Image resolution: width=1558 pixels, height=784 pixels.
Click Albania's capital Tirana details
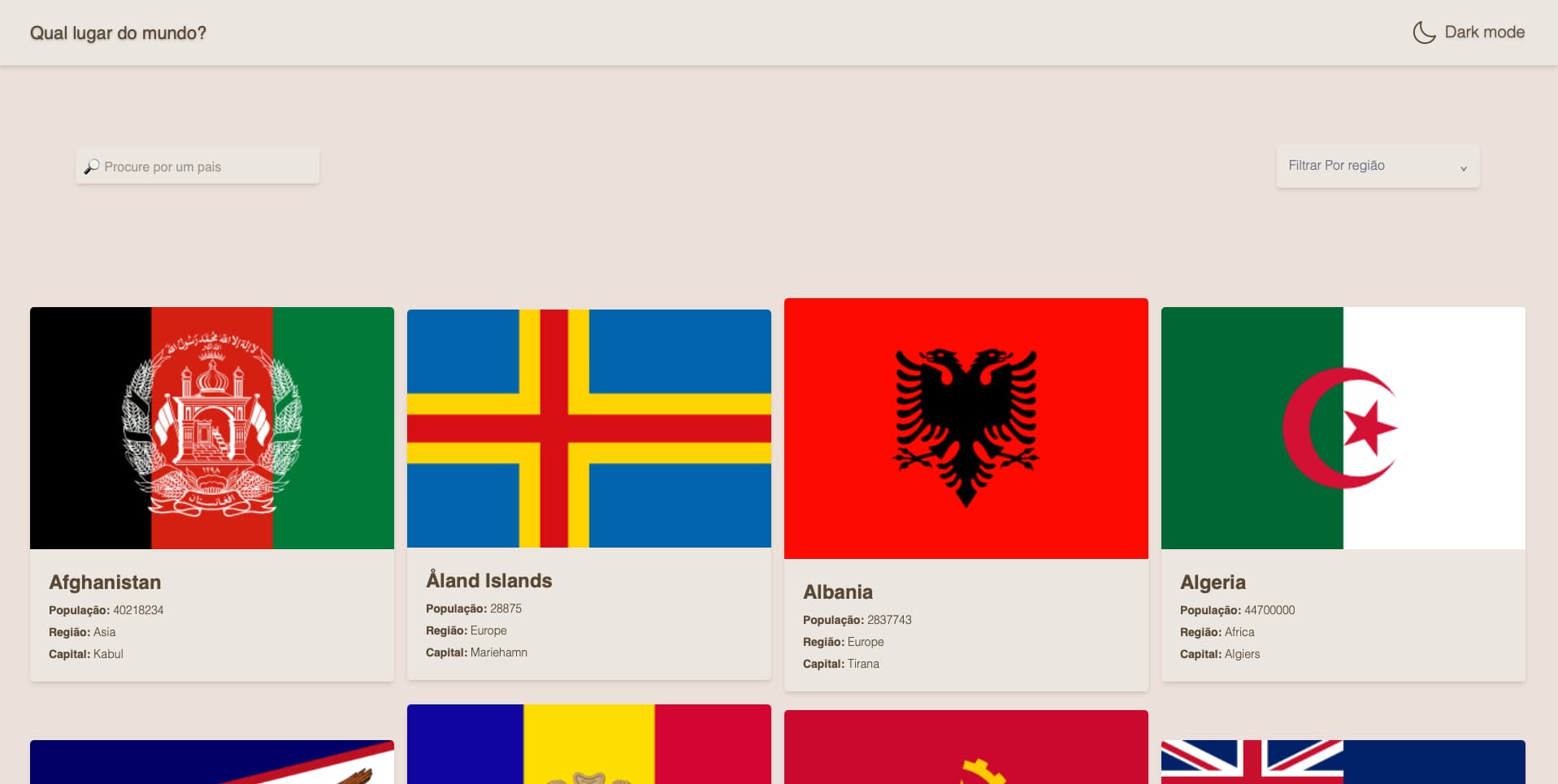841,664
